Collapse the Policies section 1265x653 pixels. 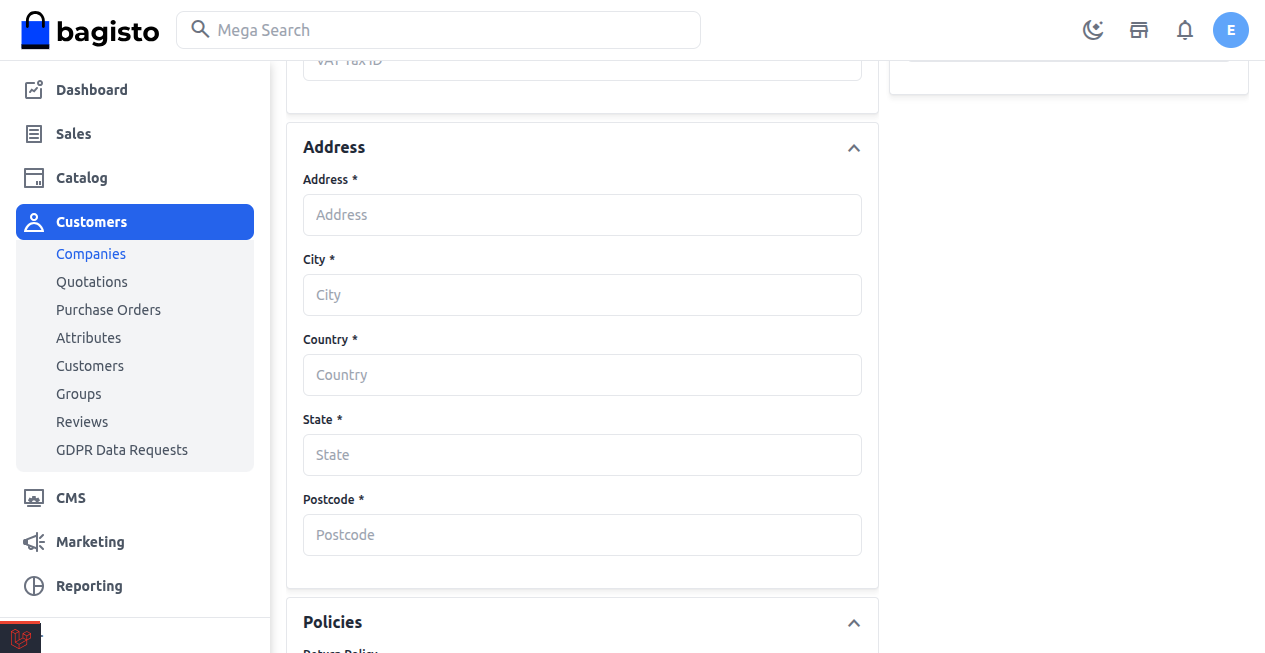coord(854,622)
